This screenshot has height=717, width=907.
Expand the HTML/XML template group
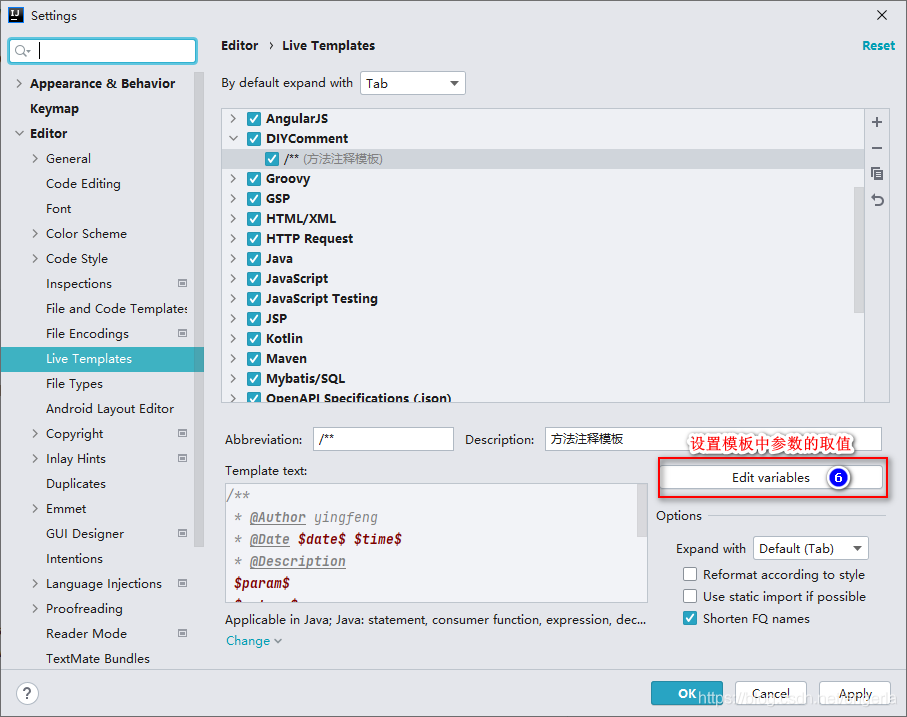(233, 219)
